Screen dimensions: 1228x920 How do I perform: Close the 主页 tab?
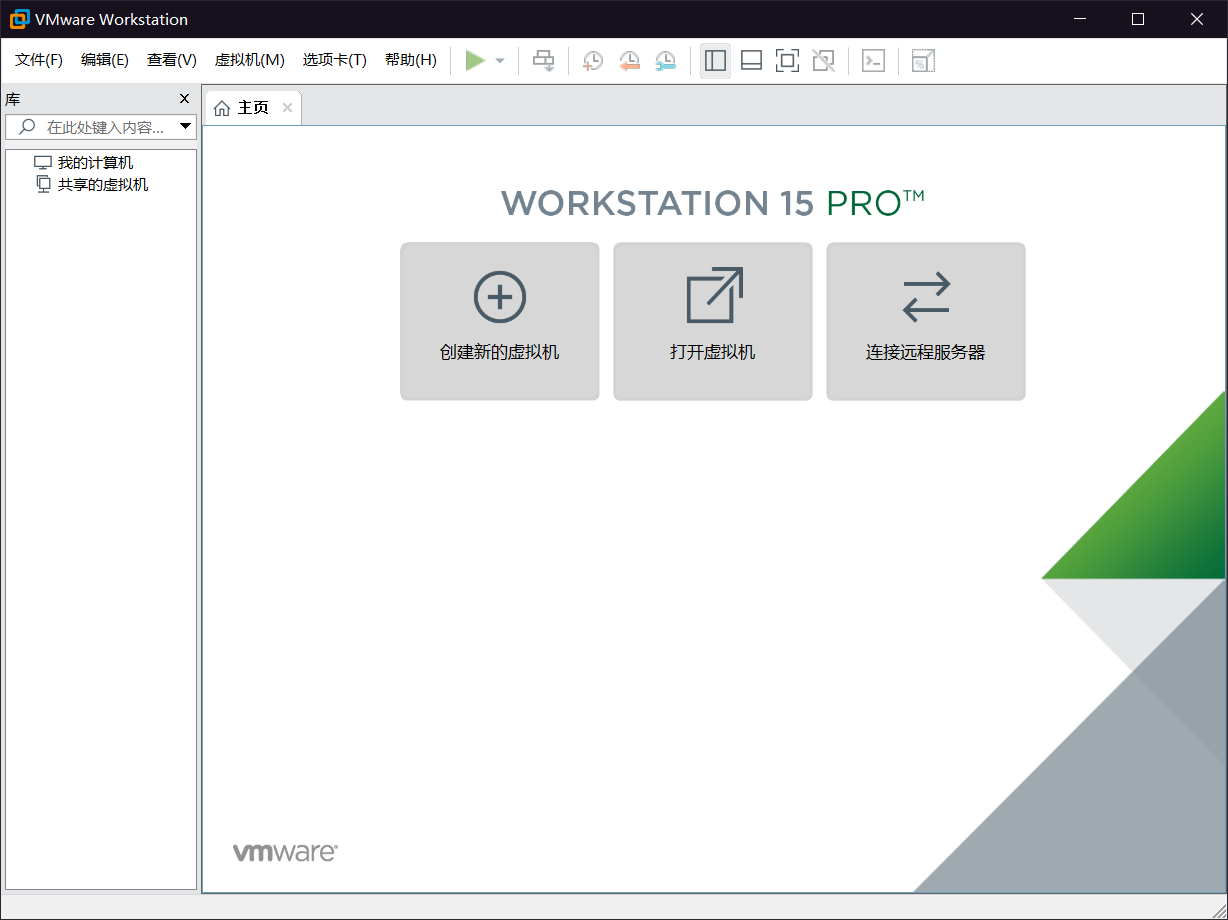287,108
